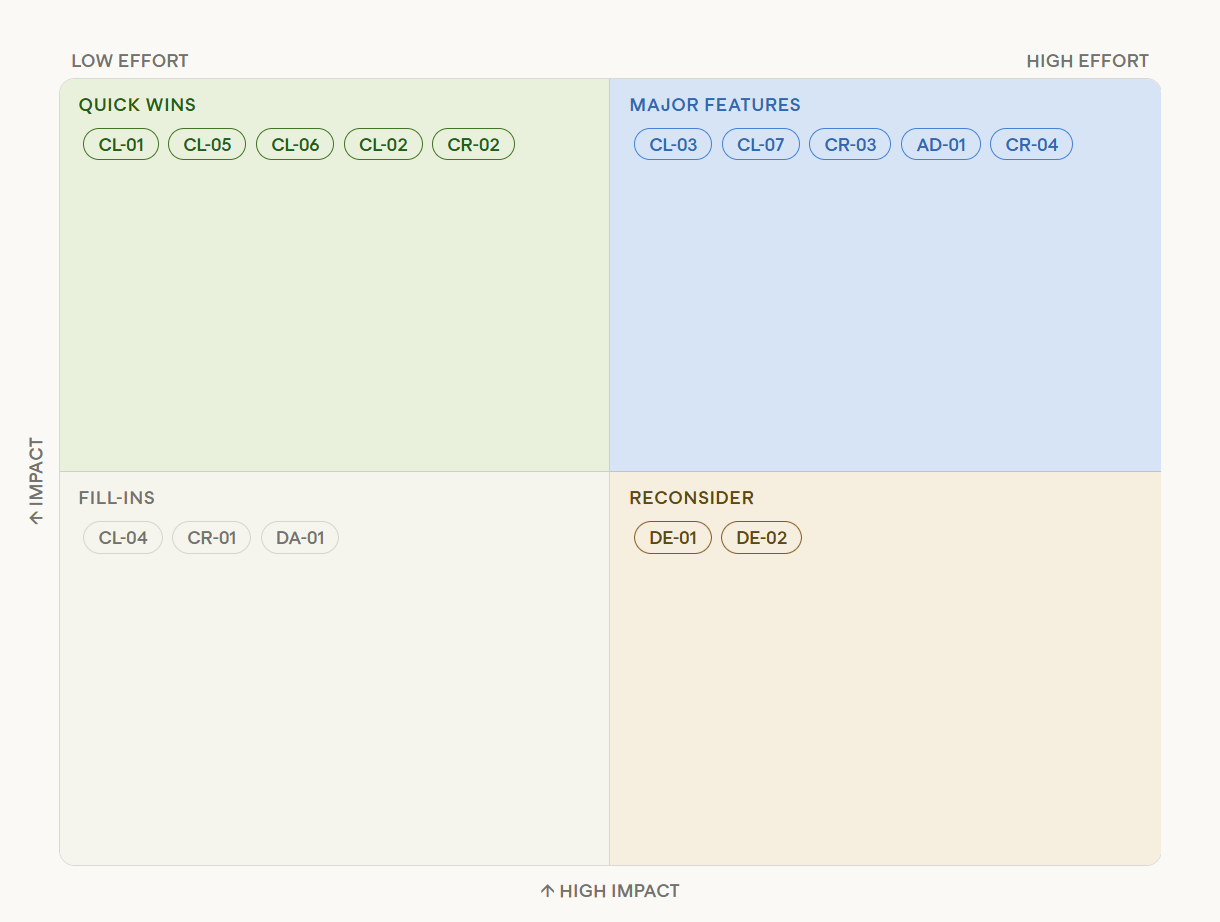This screenshot has height=922, width=1220.
Task: Click the Reconsider quadrant heading
Action: point(692,498)
